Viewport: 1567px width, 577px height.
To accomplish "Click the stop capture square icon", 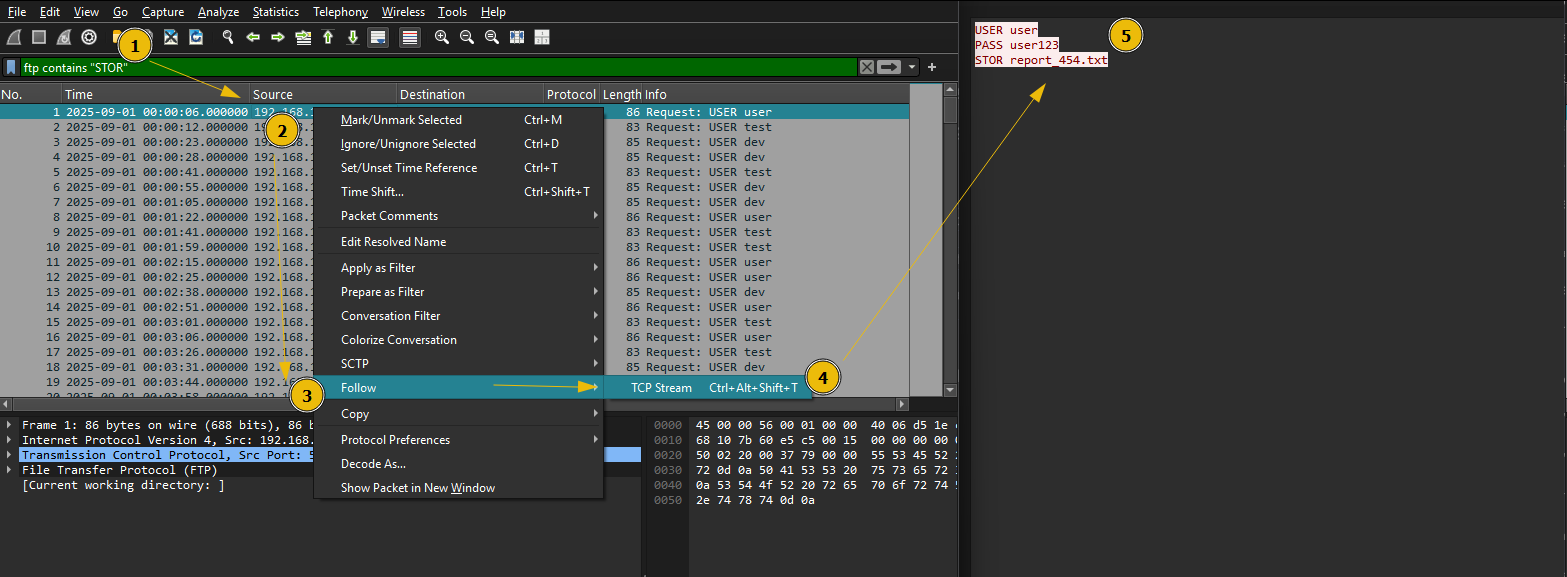I will (x=39, y=37).
